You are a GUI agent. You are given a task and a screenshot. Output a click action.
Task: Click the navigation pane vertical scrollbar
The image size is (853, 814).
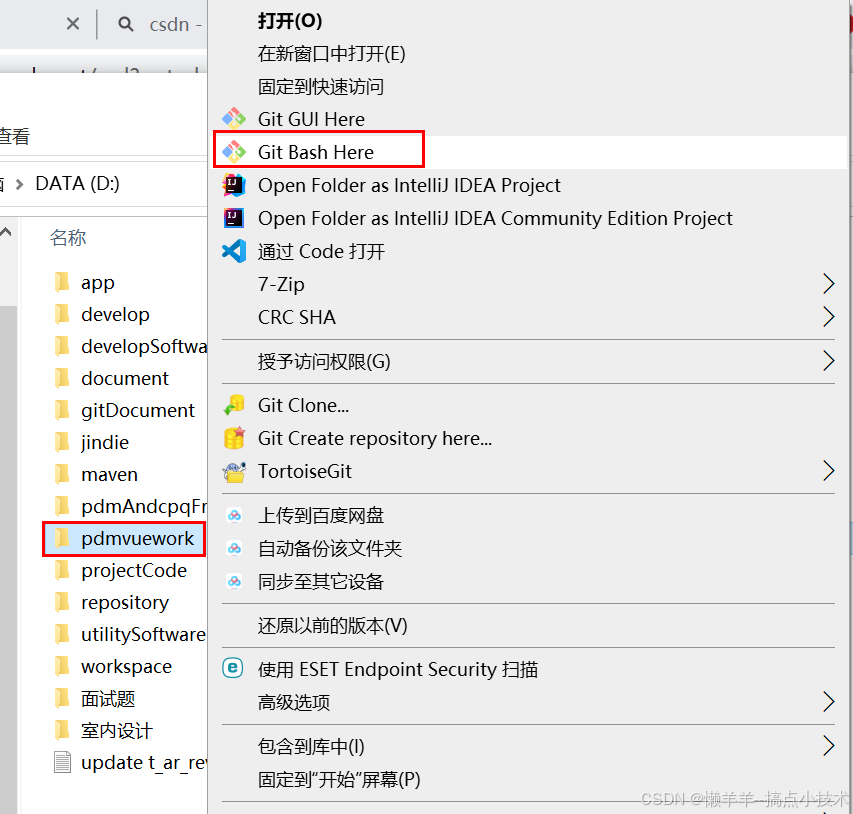pos(8,560)
